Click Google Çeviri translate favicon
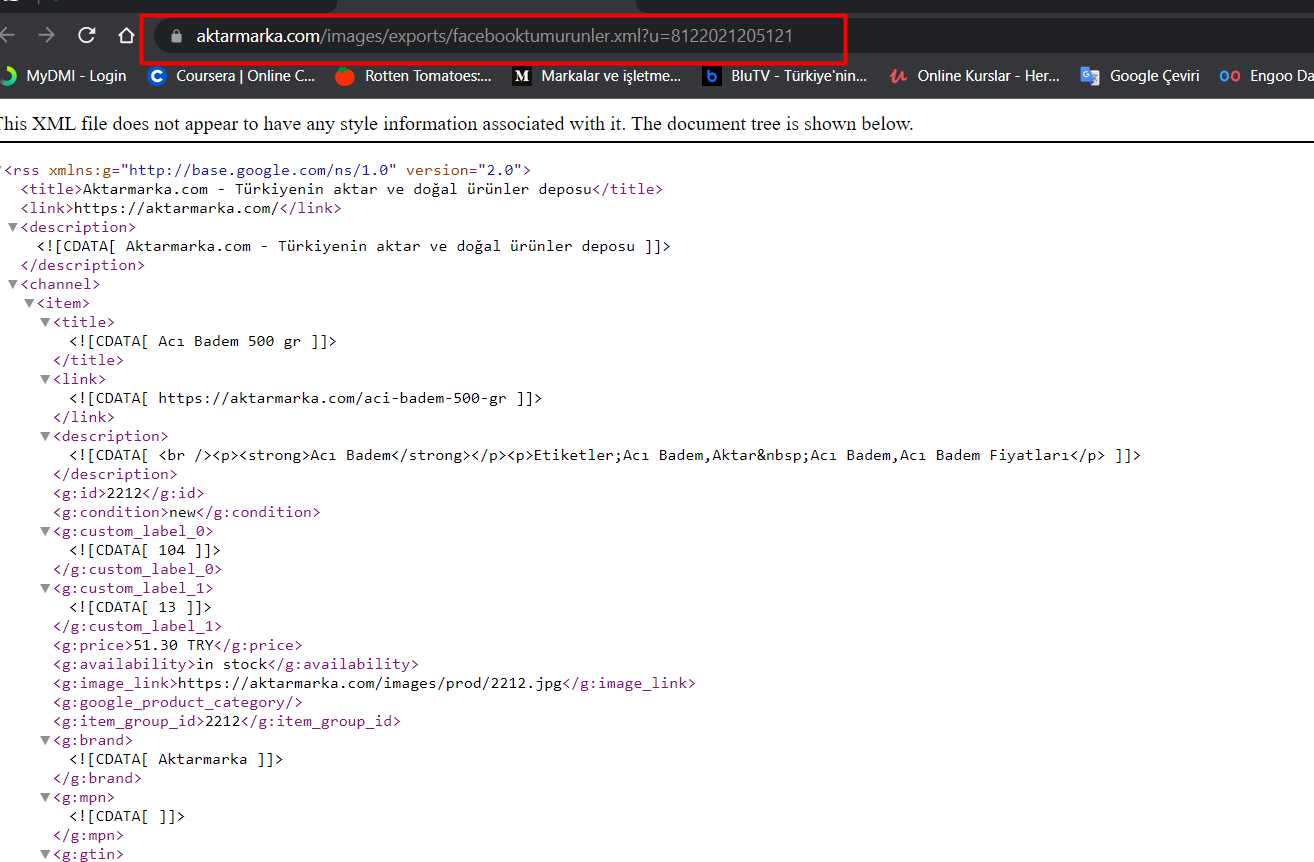 point(1090,76)
